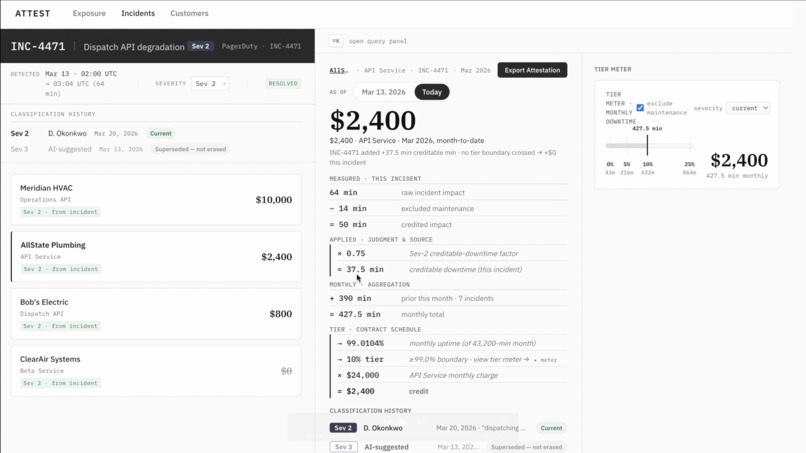This screenshot has width=806, height=453.
Task: Click the Alls.. breadcrumb link
Action: click(338, 70)
